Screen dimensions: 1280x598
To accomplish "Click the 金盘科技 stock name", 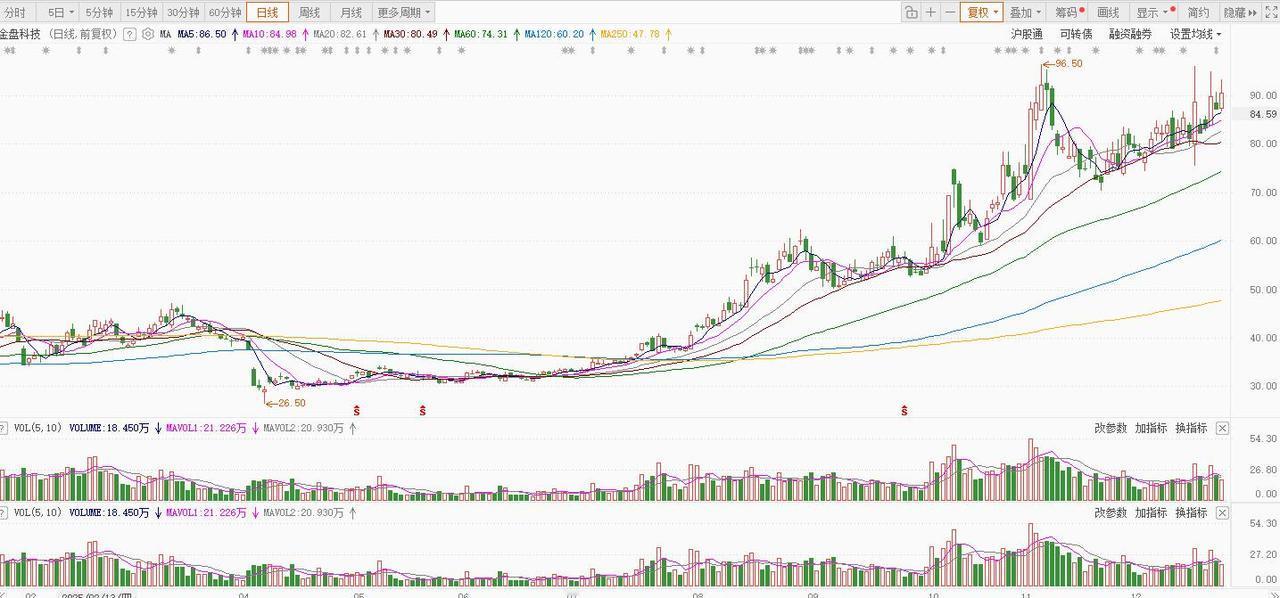I will click(x=20, y=34).
